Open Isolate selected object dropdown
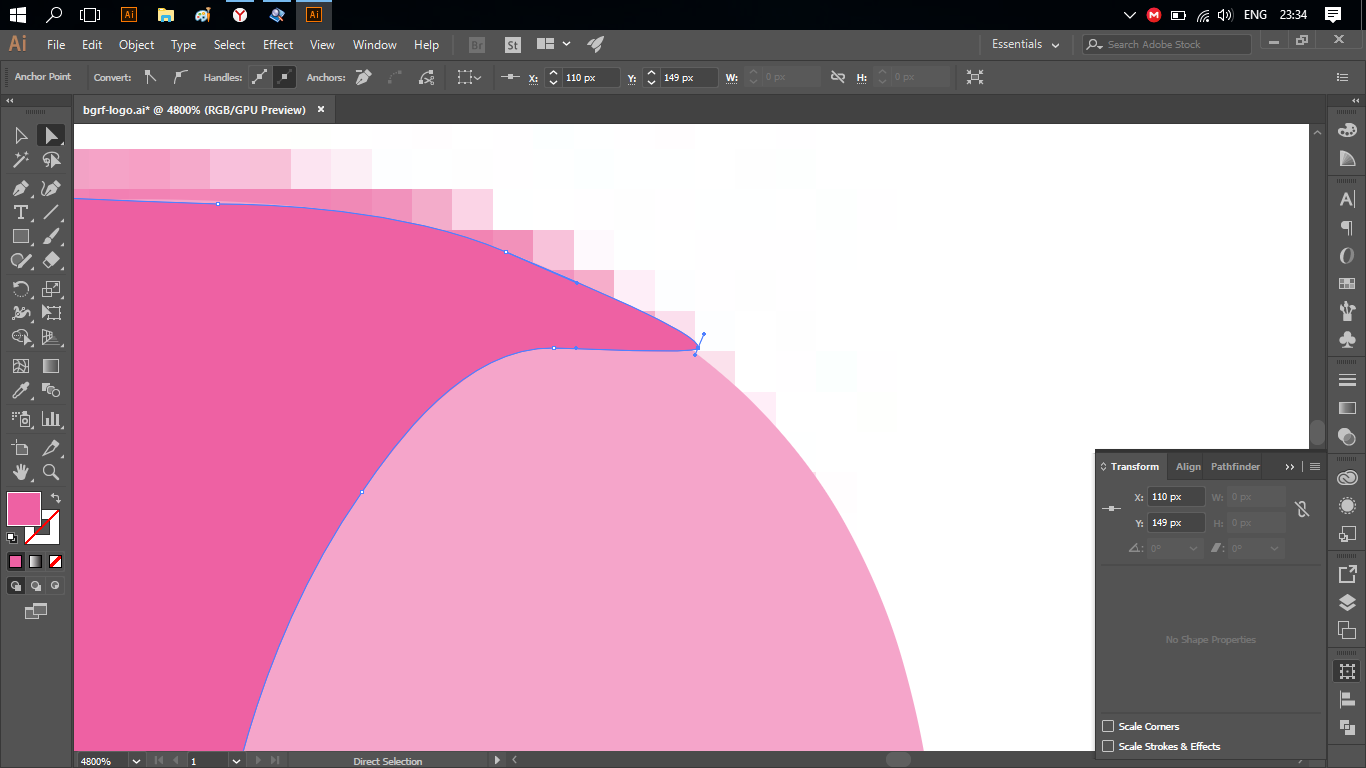The image size is (1366, 768). 469,77
